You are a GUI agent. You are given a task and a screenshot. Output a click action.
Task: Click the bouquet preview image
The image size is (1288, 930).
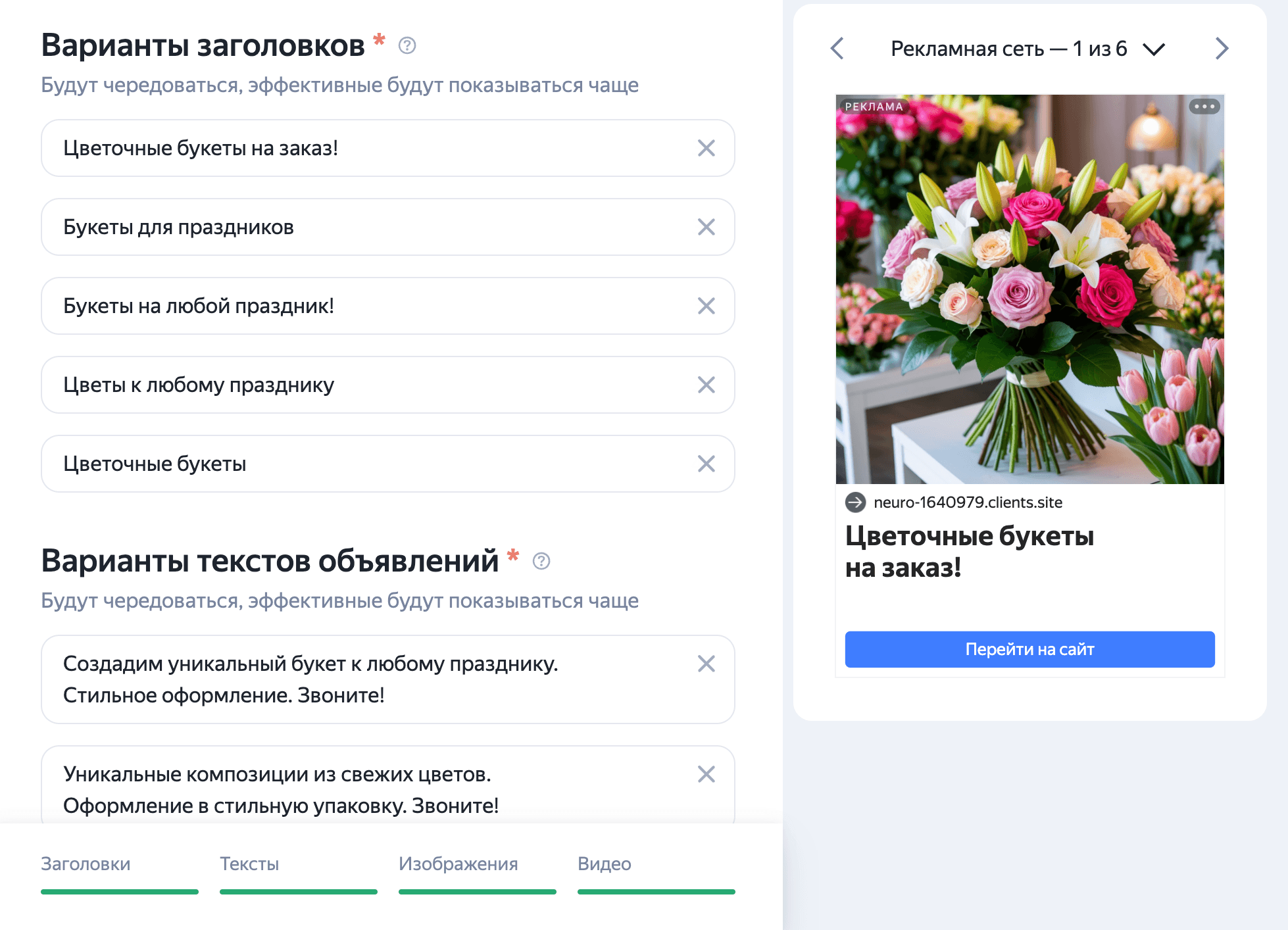tap(1029, 289)
